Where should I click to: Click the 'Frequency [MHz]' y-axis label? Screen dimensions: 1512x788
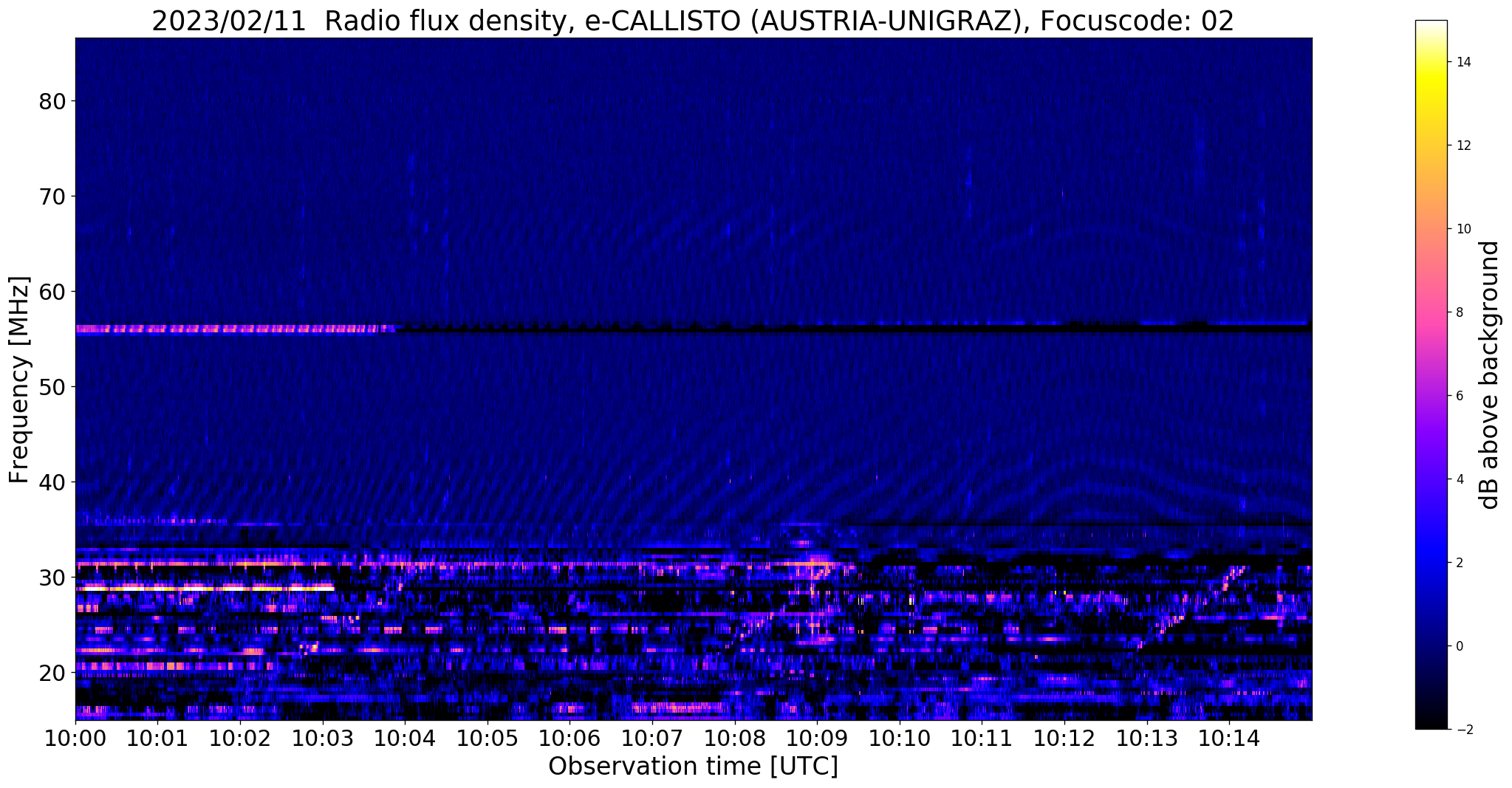coord(19,380)
